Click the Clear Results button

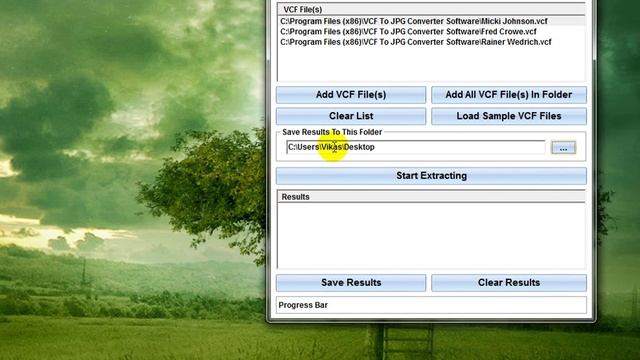pos(509,283)
